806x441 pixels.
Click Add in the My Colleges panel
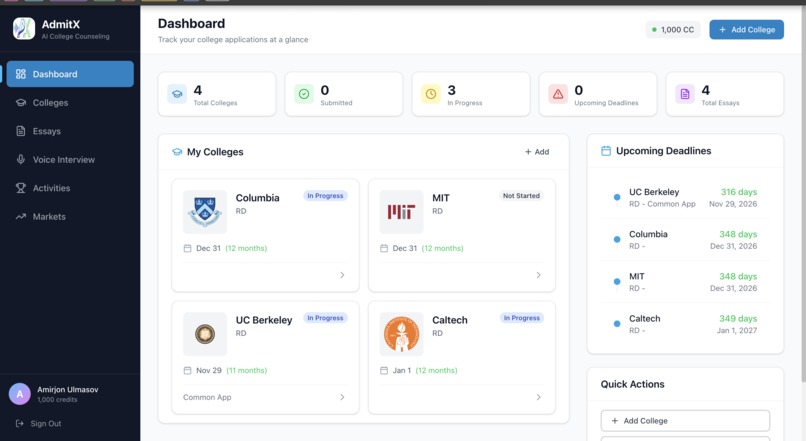(537, 152)
